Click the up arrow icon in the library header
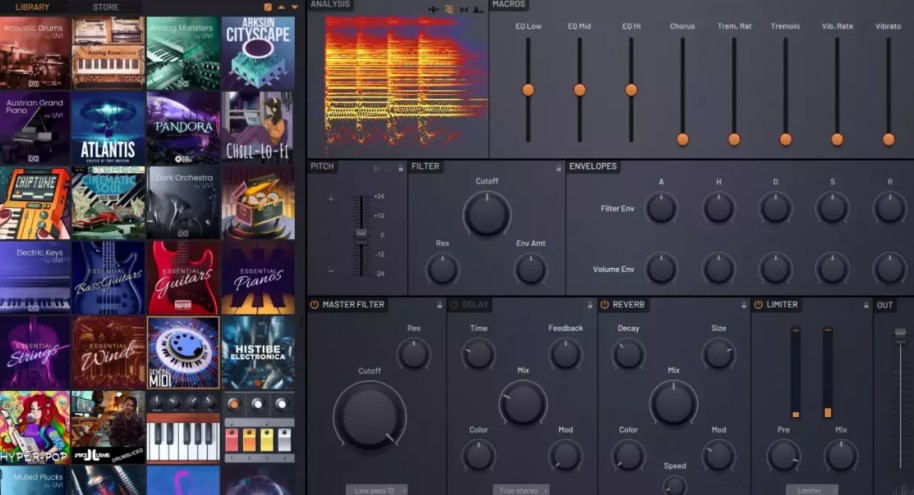Image resolution: width=914 pixels, height=495 pixels. coord(281,7)
